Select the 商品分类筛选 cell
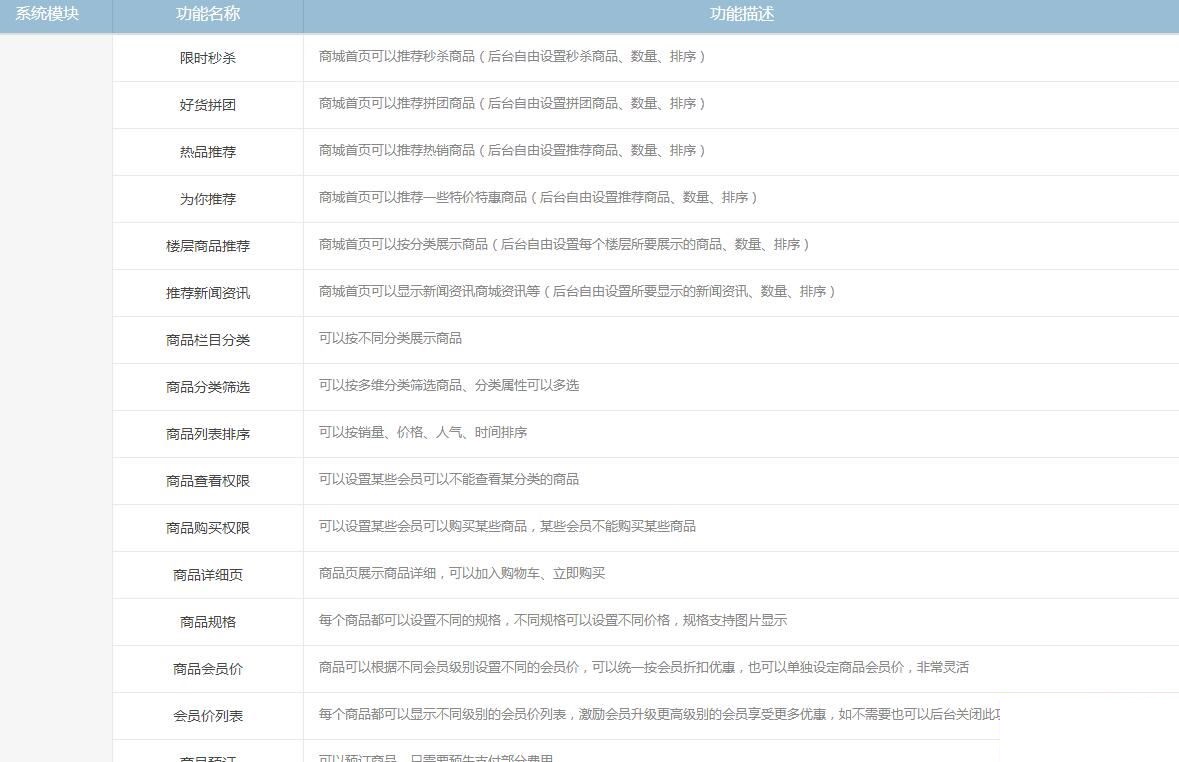Image resolution: width=1179 pixels, height=762 pixels. (209, 387)
